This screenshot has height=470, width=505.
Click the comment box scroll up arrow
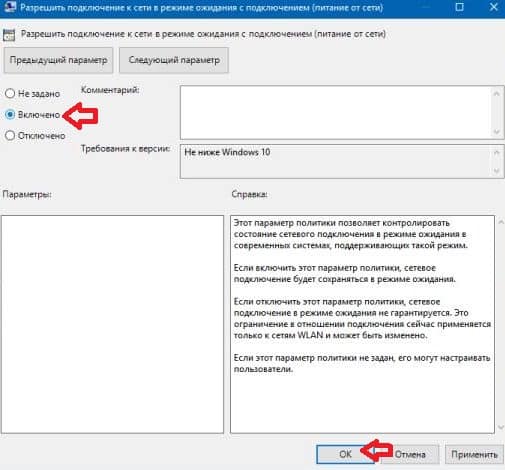496,94
